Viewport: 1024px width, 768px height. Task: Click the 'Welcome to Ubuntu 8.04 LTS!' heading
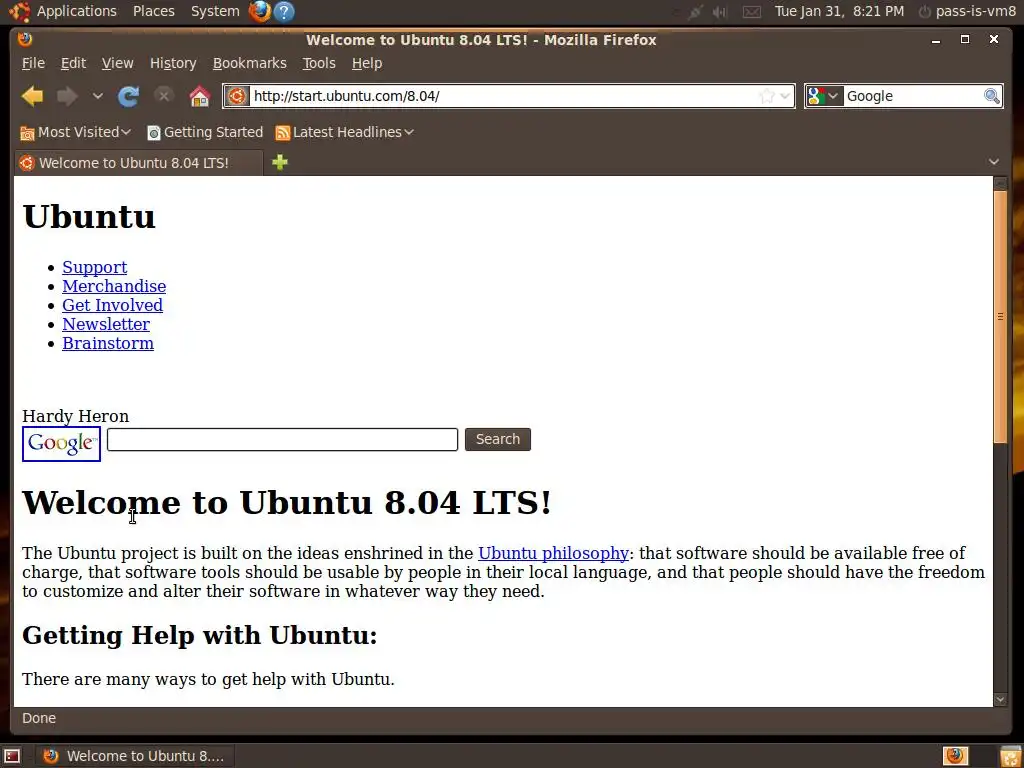coord(287,503)
